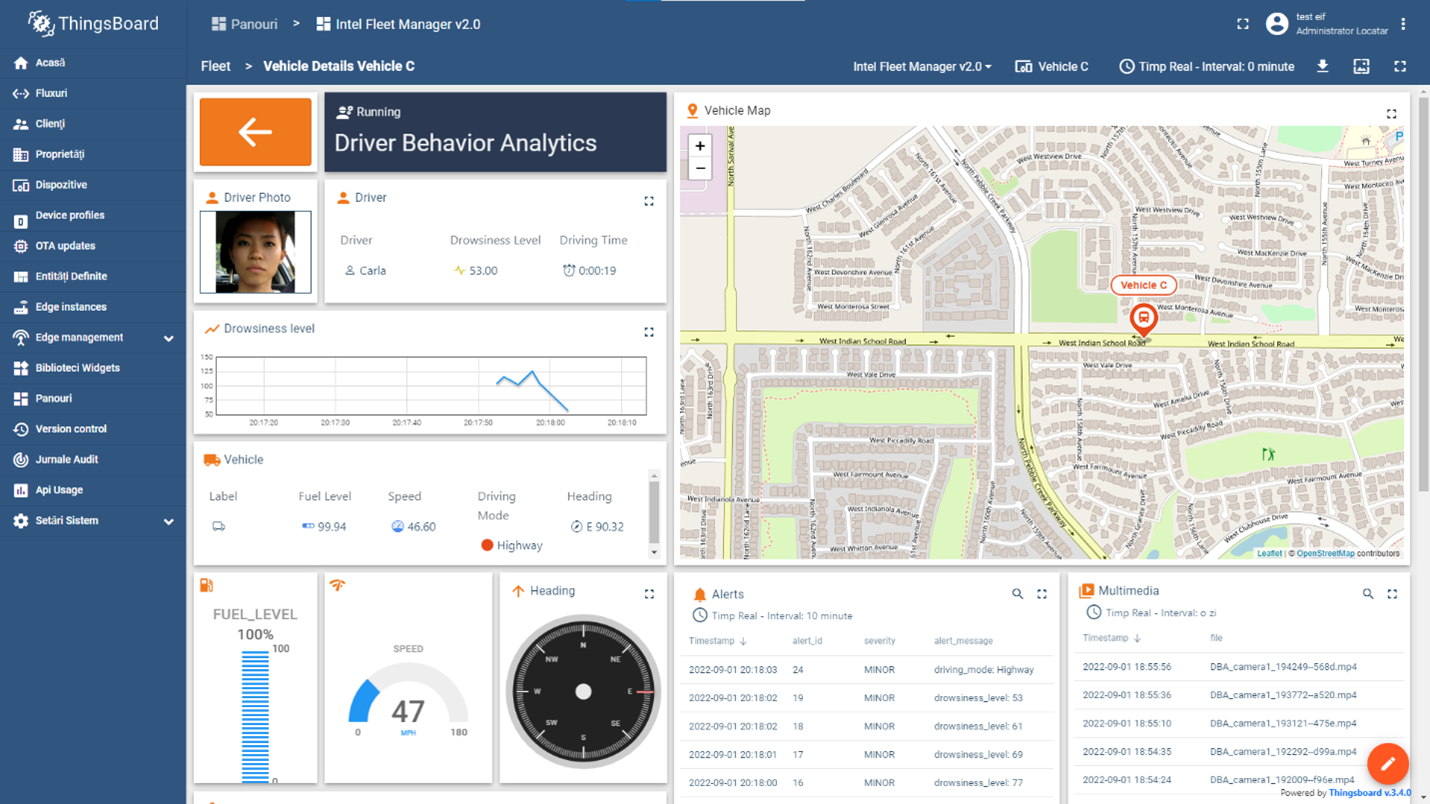Select alert row with alert_id 24
Screen dimensions: 1430x804
[x=865, y=670]
